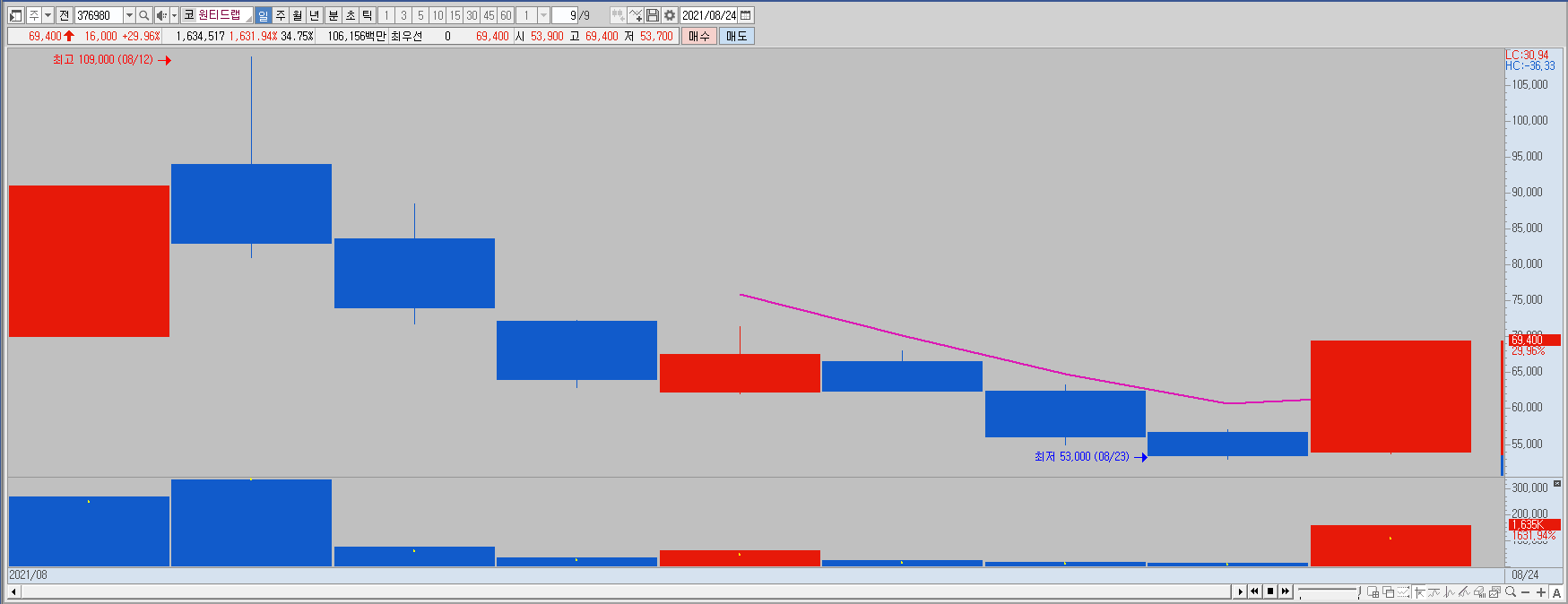Select the tick (틱) period toggle
1568x604 pixels.
(x=368, y=15)
